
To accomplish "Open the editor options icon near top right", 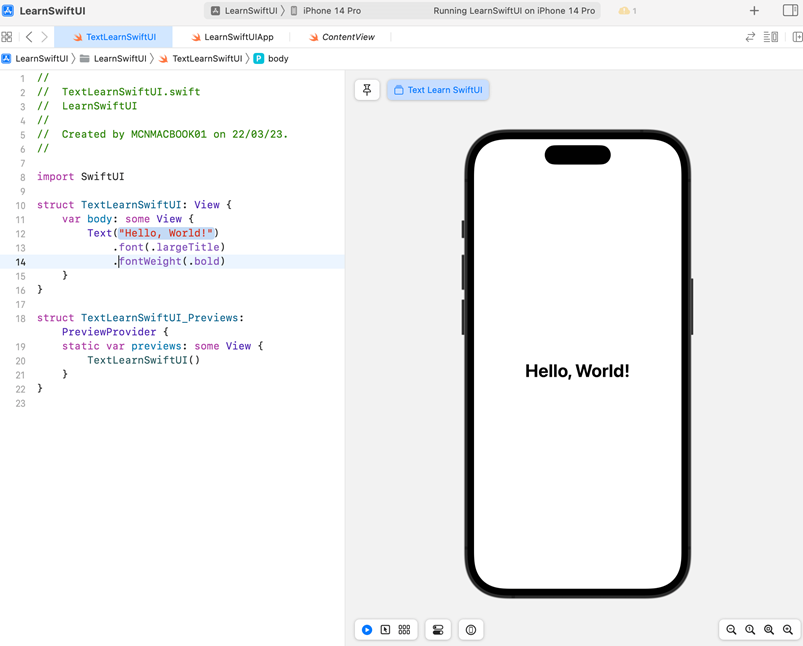I will 770,35.
